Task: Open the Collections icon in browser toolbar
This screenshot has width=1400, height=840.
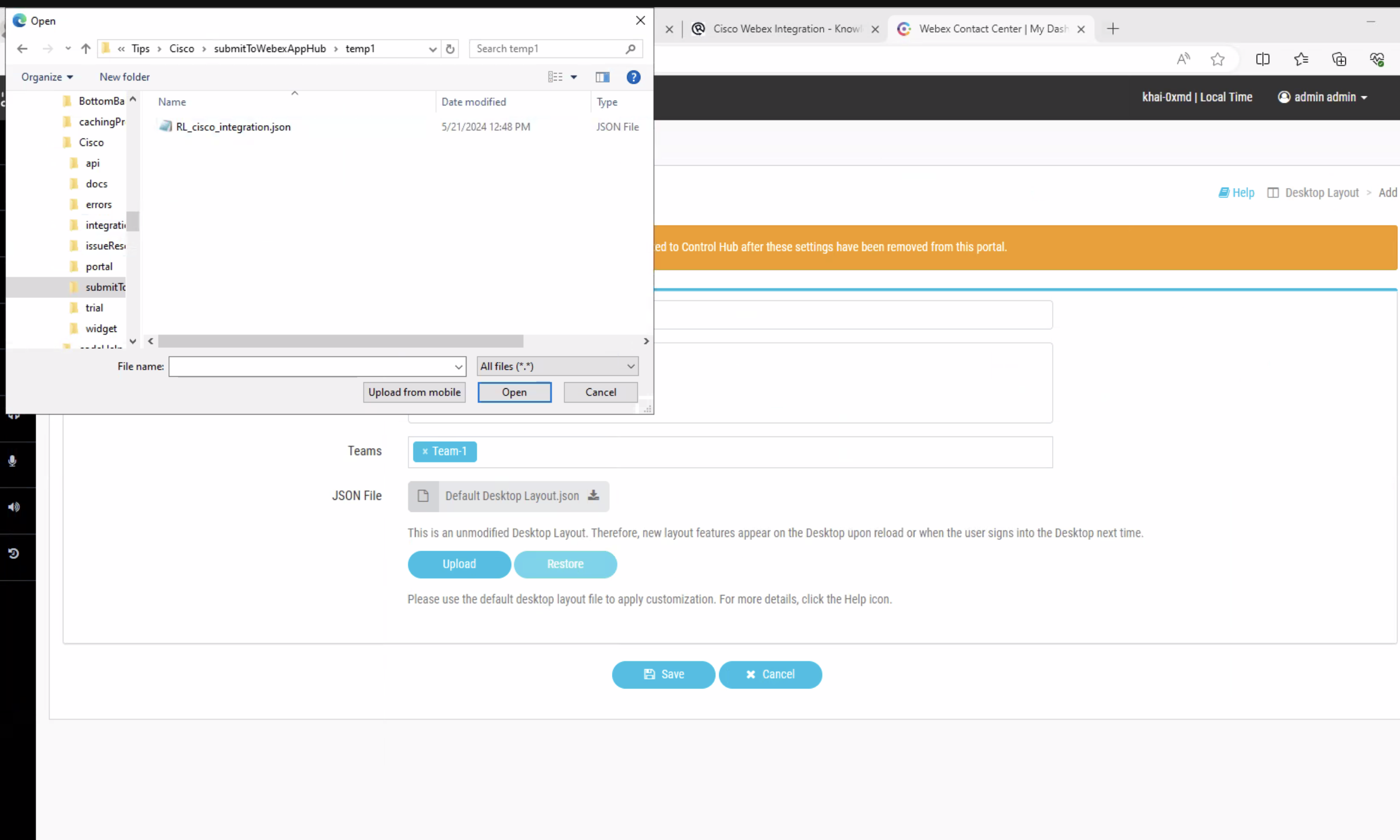Action: click(x=1339, y=59)
